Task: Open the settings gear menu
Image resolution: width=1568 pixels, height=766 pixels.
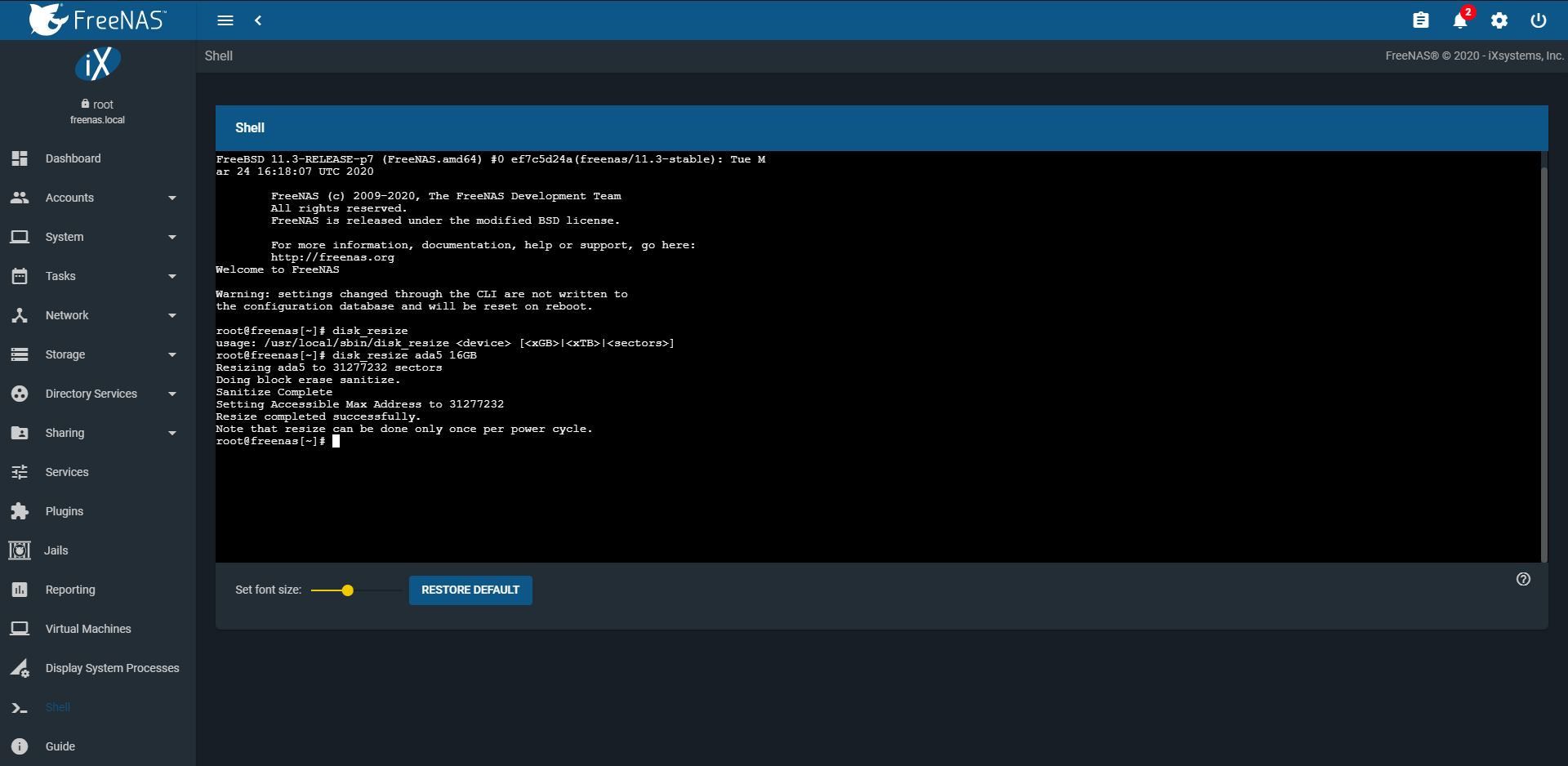Action: (1499, 20)
